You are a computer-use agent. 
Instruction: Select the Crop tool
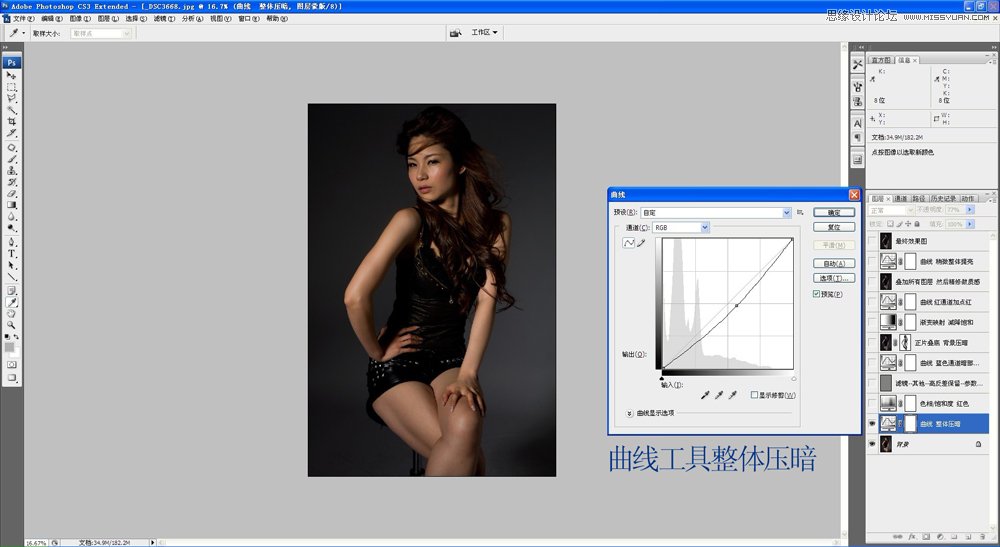coord(12,121)
